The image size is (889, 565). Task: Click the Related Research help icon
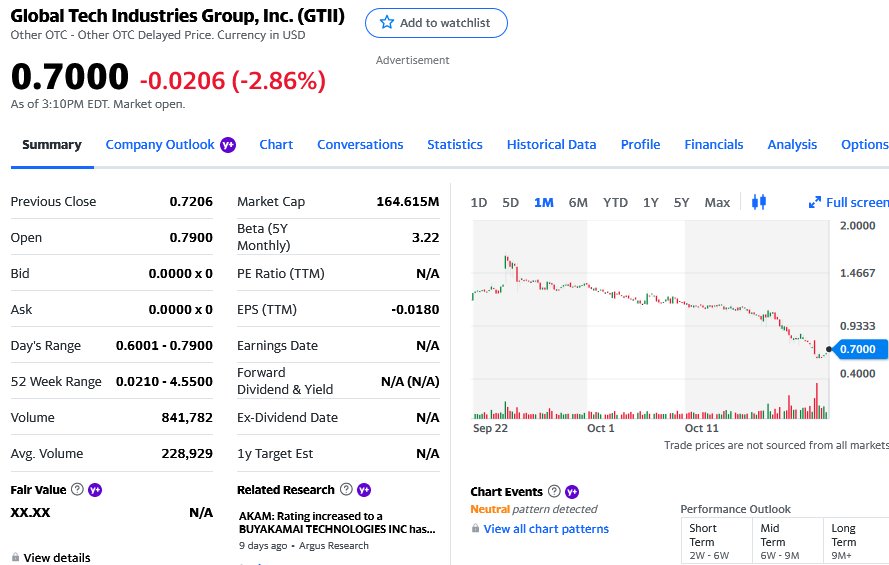click(x=346, y=489)
